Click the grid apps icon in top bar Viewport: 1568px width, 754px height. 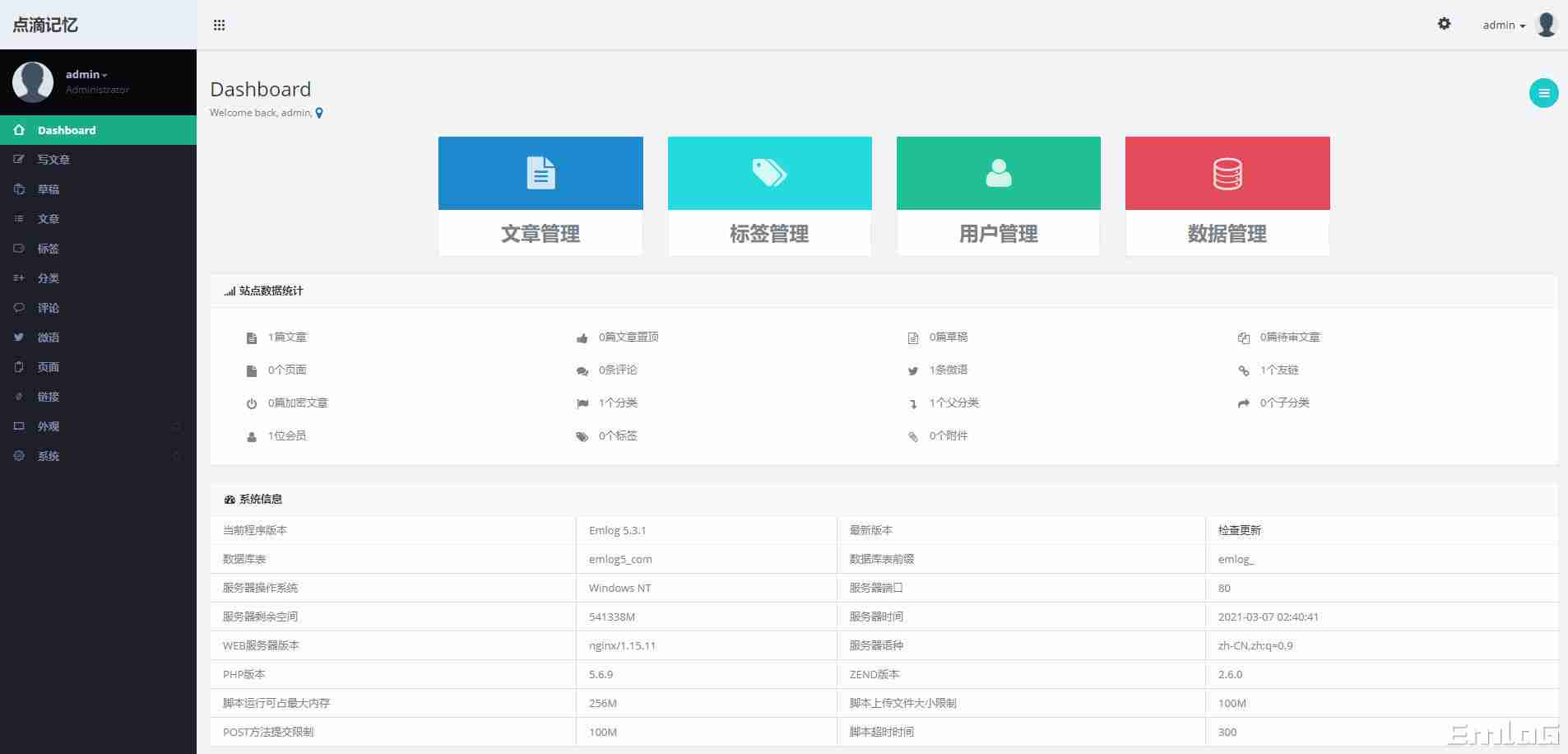(219, 25)
